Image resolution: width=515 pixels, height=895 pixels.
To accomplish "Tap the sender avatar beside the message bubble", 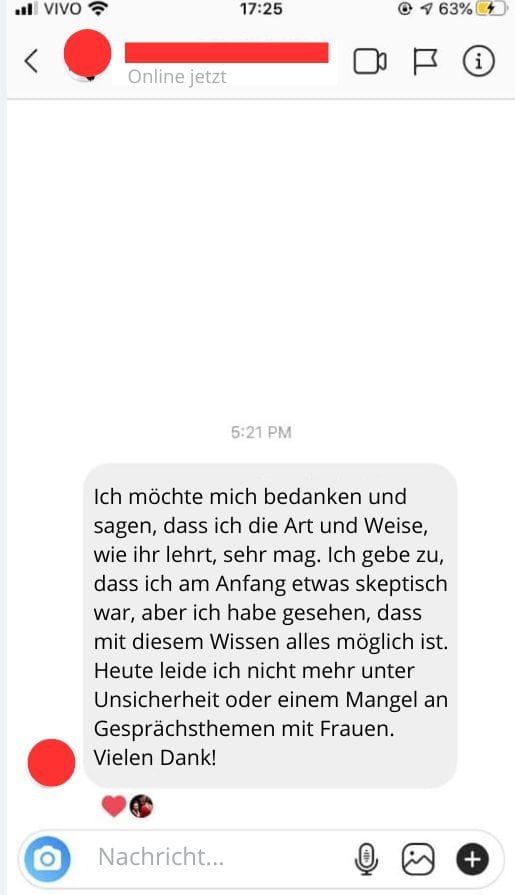I will (51, 763).
